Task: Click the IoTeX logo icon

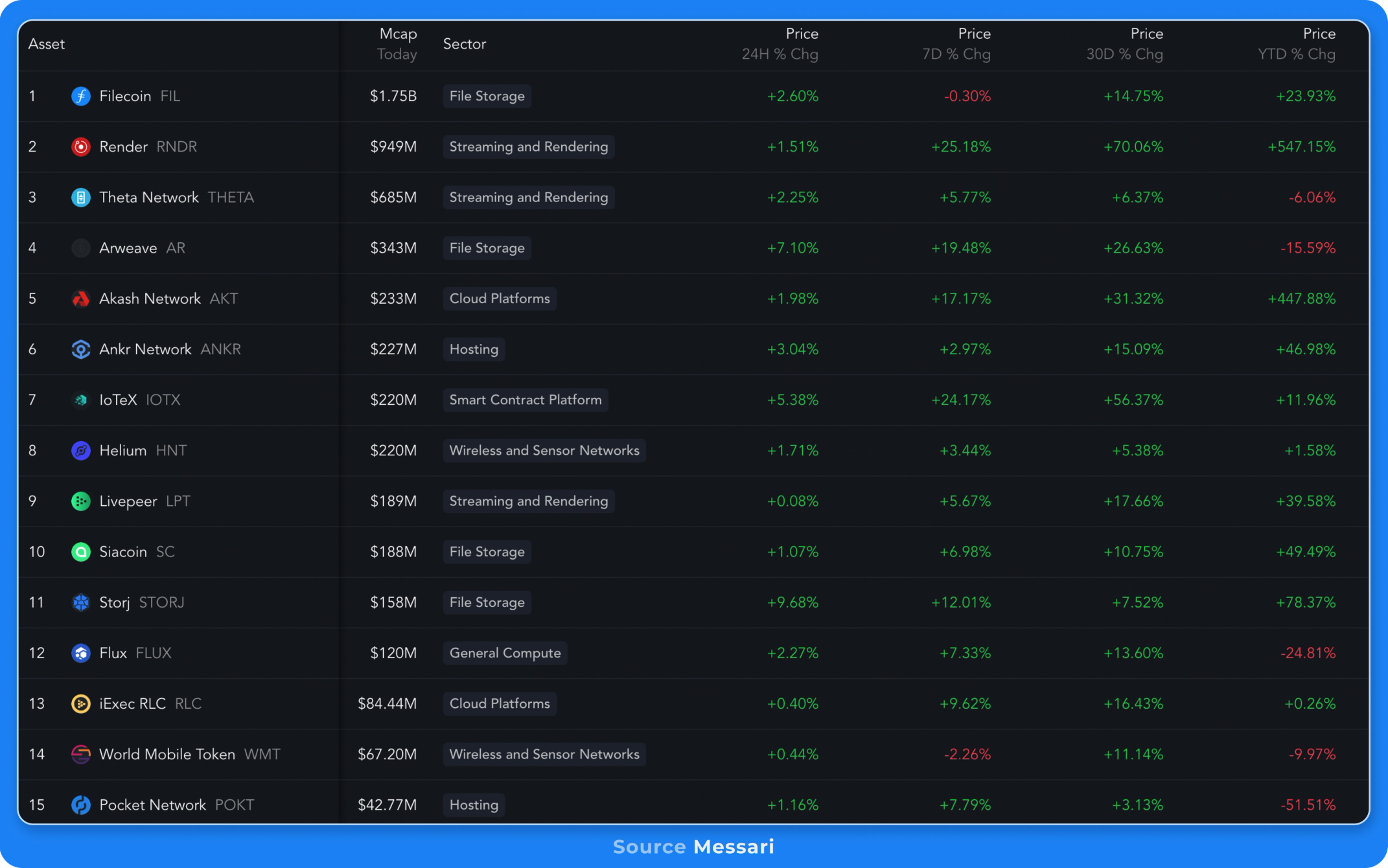Action: coord(80,400)
